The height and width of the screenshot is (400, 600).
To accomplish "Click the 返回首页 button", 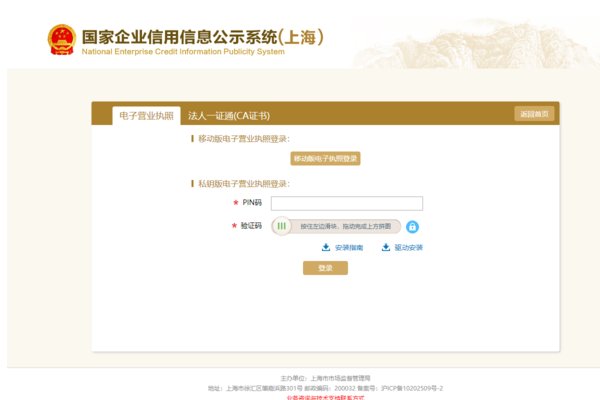I will click(534, 114).
